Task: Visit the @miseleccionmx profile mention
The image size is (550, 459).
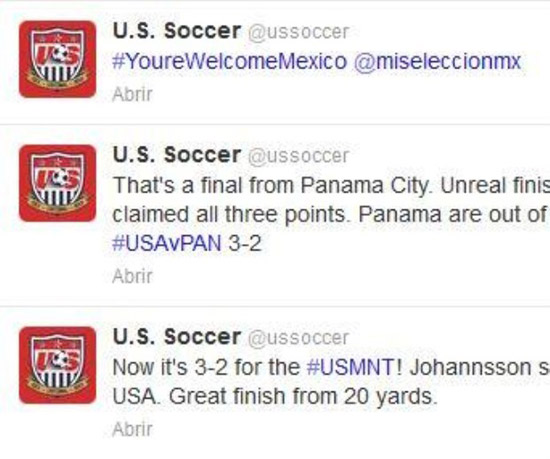Action: (437, 61)
